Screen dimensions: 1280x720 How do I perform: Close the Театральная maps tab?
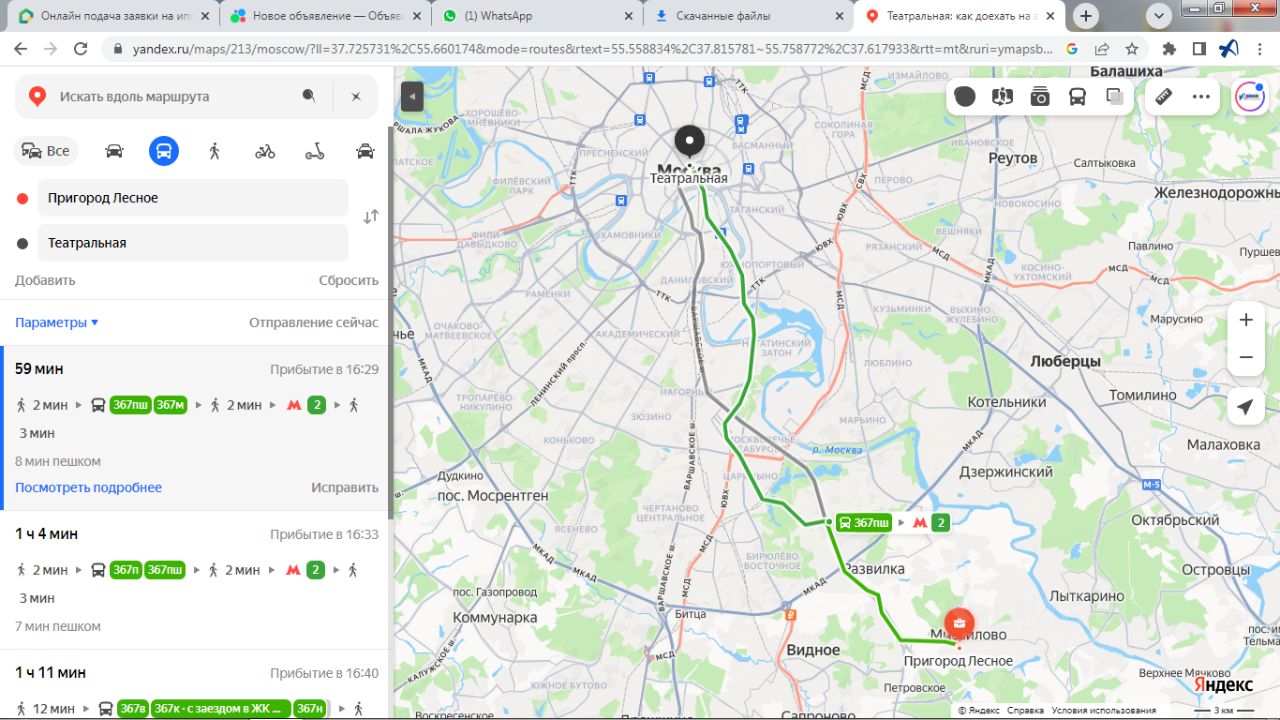[1049, 16]
